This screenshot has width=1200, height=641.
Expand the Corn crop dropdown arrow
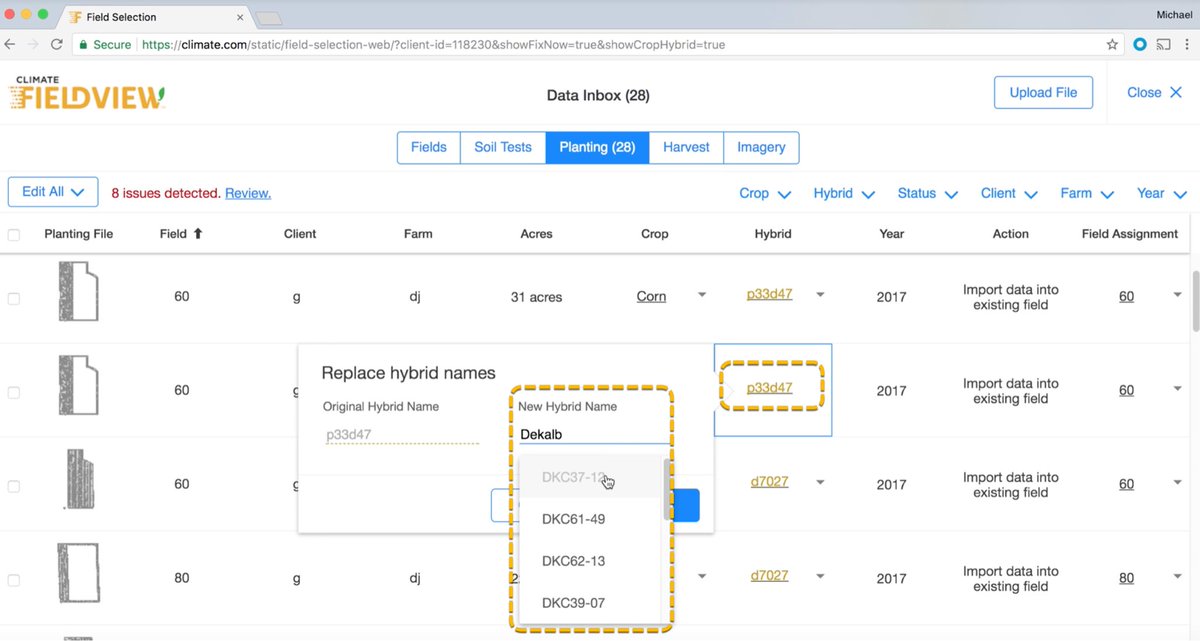tap(701, 295)
